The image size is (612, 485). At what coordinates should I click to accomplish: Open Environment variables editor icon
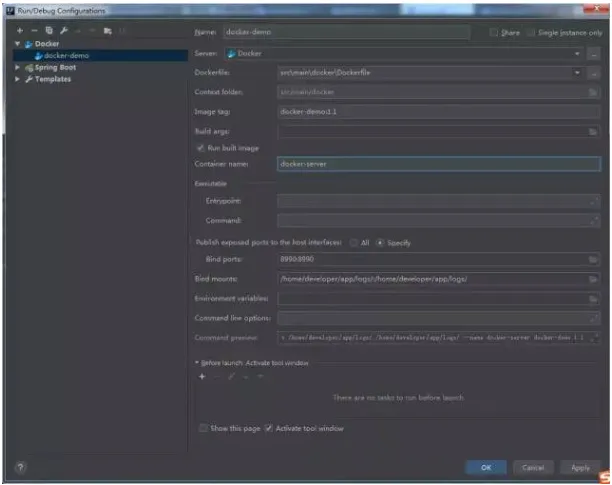[593, 299]
